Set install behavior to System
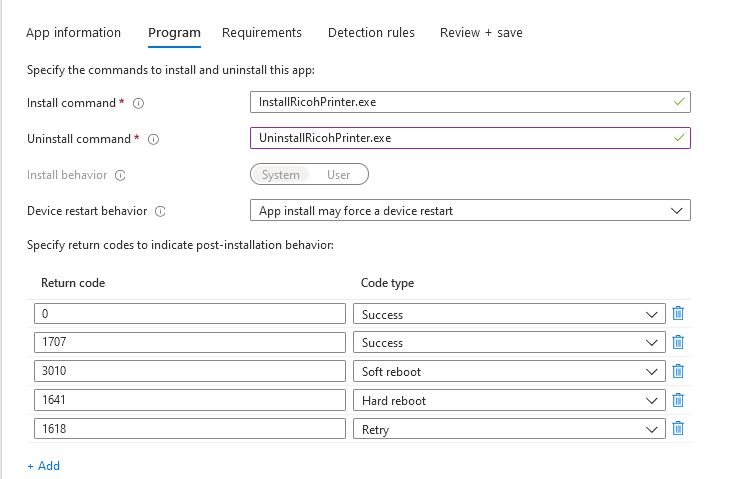 pos(281,175)
